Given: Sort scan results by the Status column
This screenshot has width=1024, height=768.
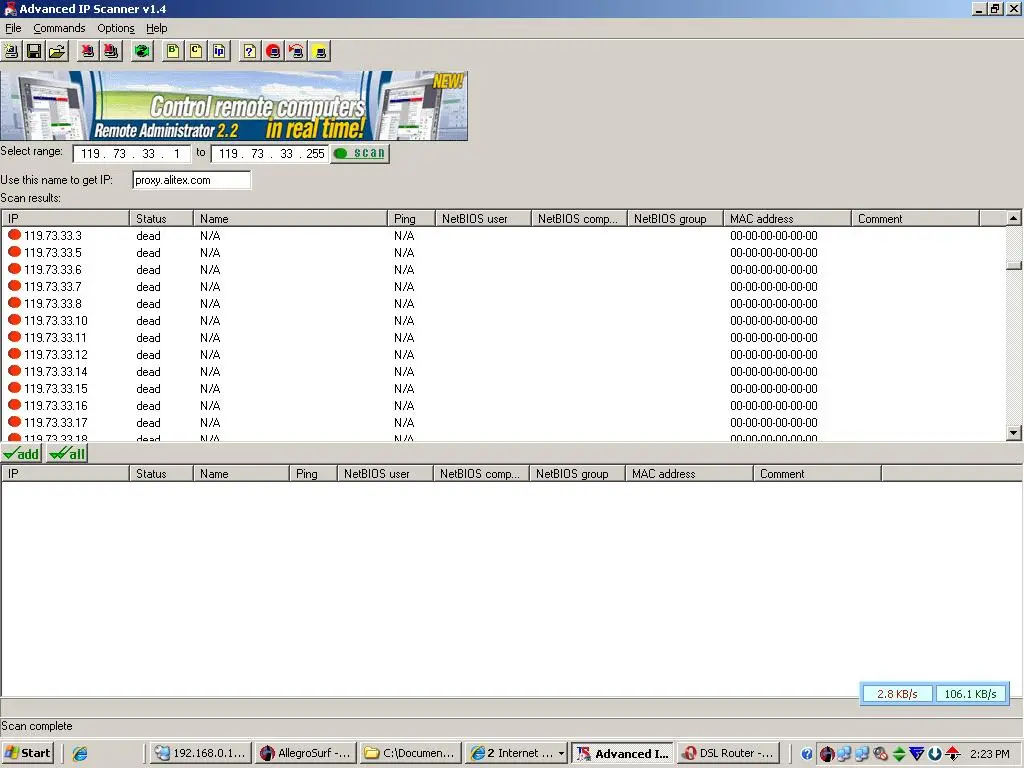Looking at the screenshot, I should 161,219.
